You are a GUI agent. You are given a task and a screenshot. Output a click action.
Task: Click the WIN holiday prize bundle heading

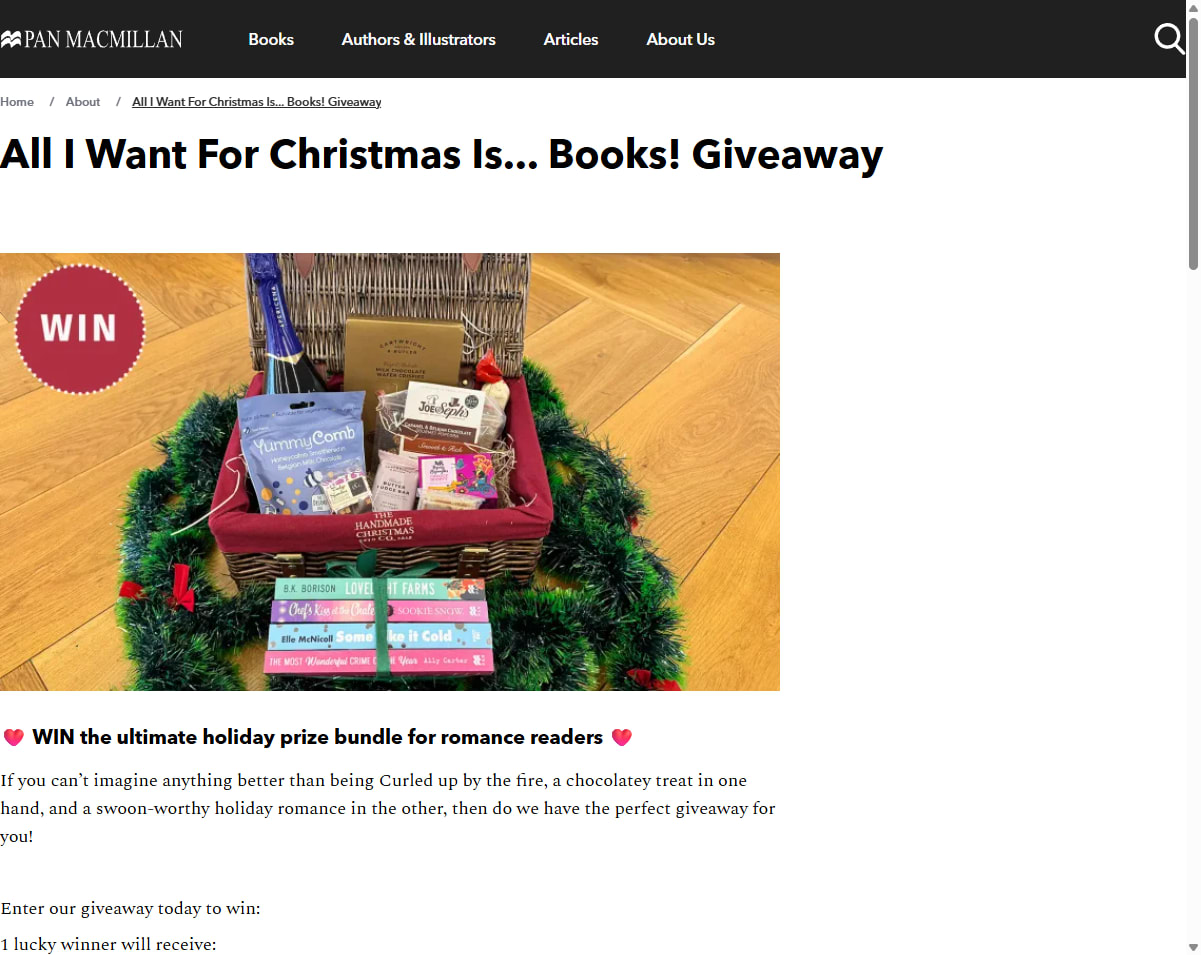[x=317, y=738]
